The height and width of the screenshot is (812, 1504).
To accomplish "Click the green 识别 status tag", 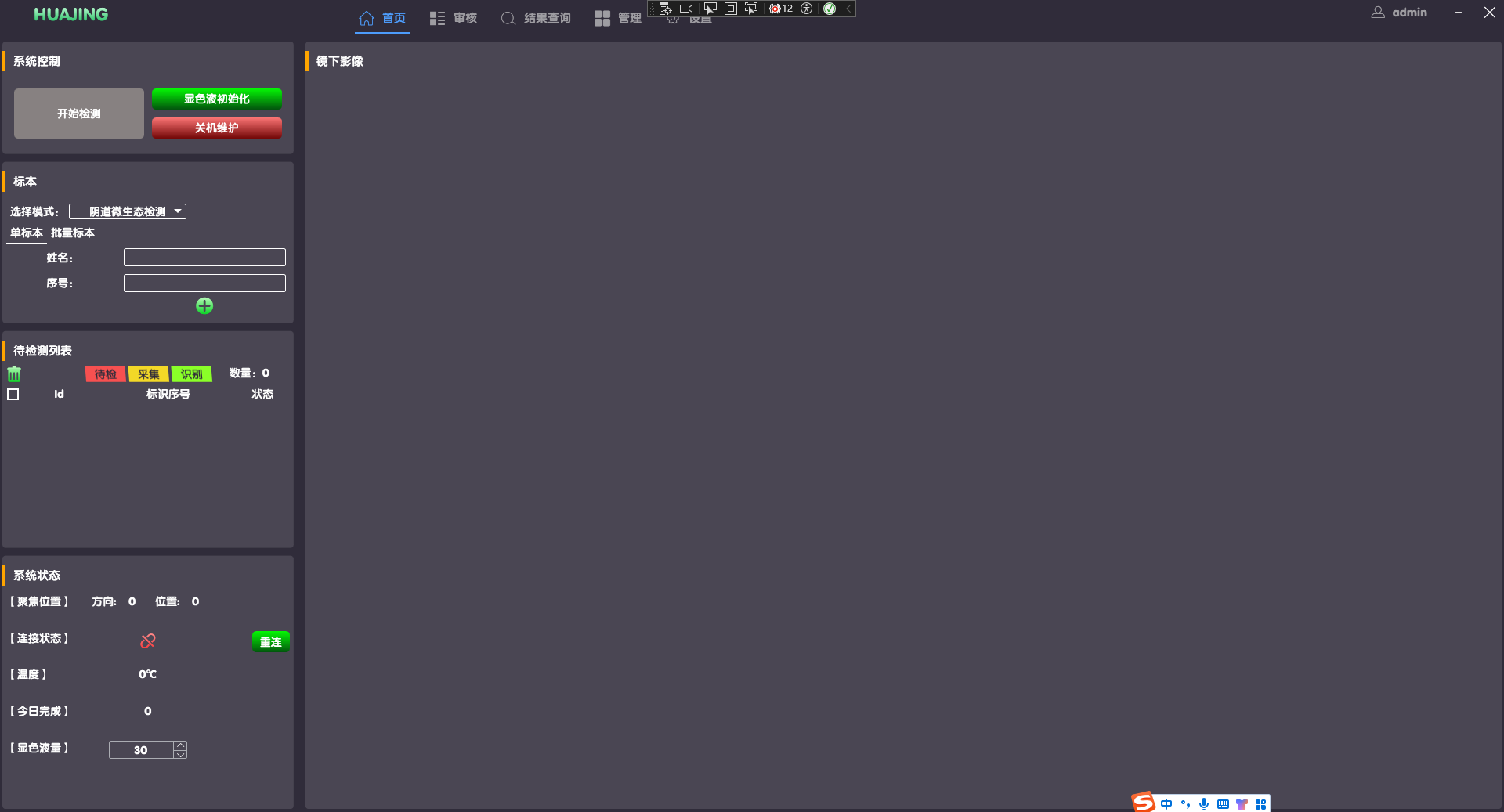I will (x=192, y=374).
